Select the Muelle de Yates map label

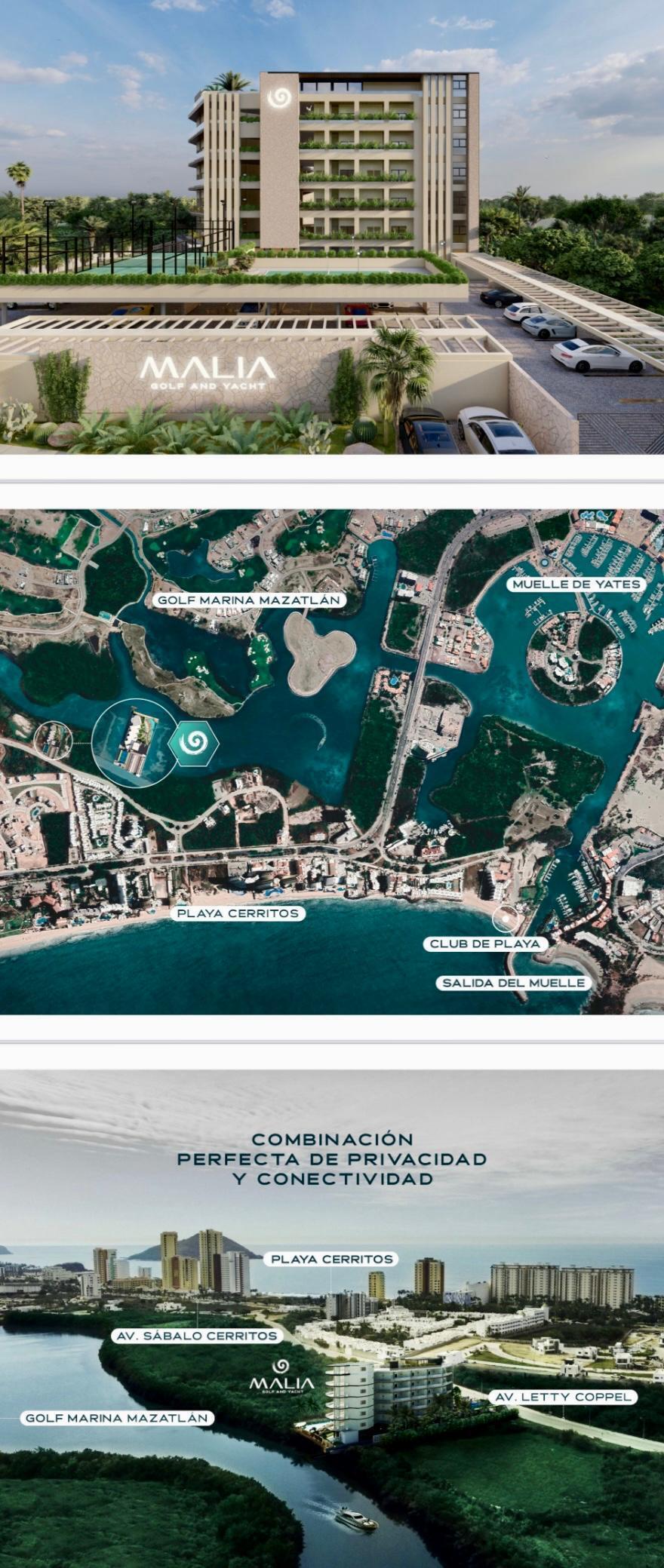tap(576, 584)
